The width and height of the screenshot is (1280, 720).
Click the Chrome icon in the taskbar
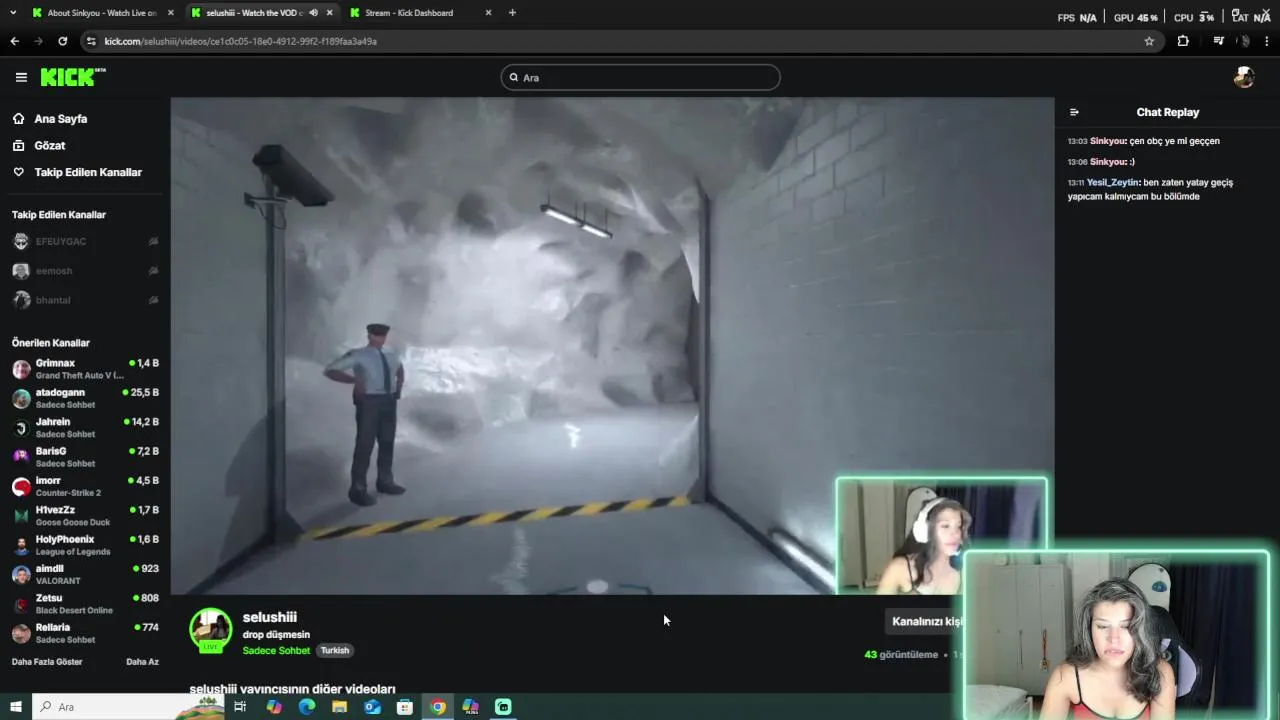coord(438,707)
